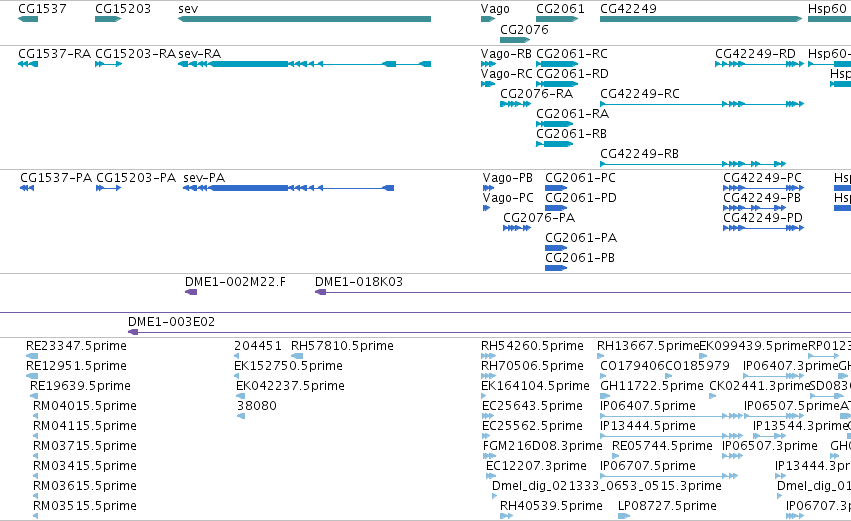Select the CG2061-RB transcript label
Screen dimensions: 851x521
(x=571, y=134)
